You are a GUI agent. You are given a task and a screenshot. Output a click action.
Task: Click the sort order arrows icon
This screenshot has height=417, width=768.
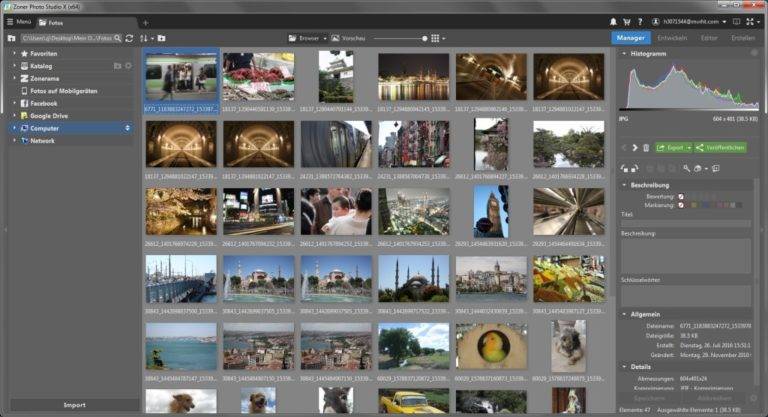pyautogui.click(x=144, y=38)
